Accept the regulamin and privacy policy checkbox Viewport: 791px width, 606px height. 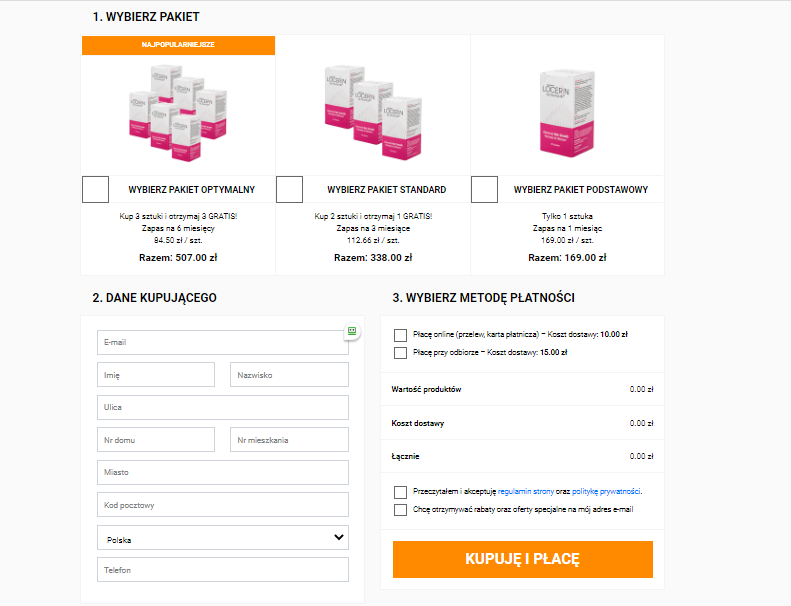pyautogui.click(x=400, y=492)
